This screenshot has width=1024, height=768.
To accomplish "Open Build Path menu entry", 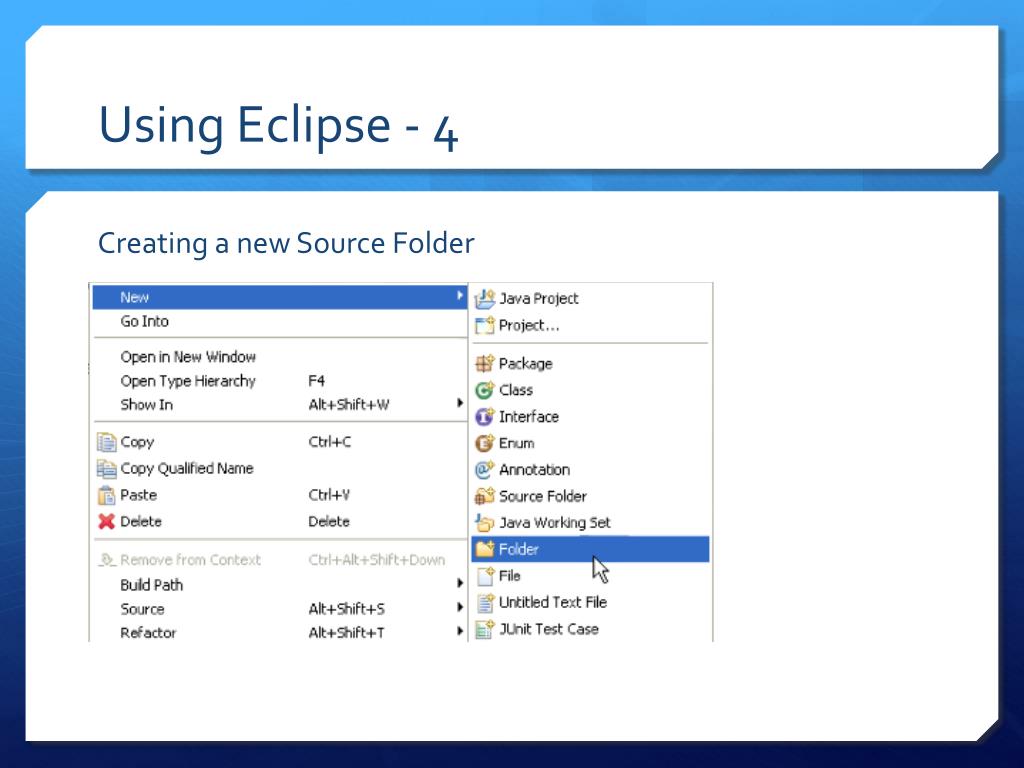I will (280, 584).
